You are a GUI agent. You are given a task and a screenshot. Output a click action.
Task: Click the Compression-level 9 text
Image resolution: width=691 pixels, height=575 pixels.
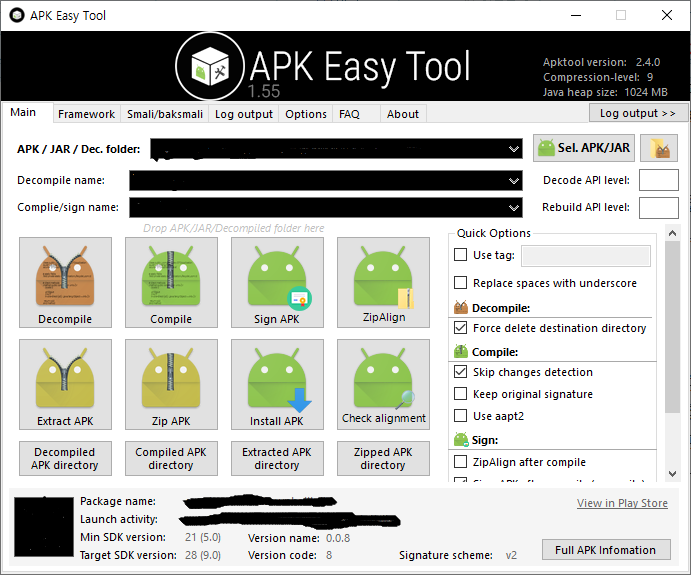[598, 77]
